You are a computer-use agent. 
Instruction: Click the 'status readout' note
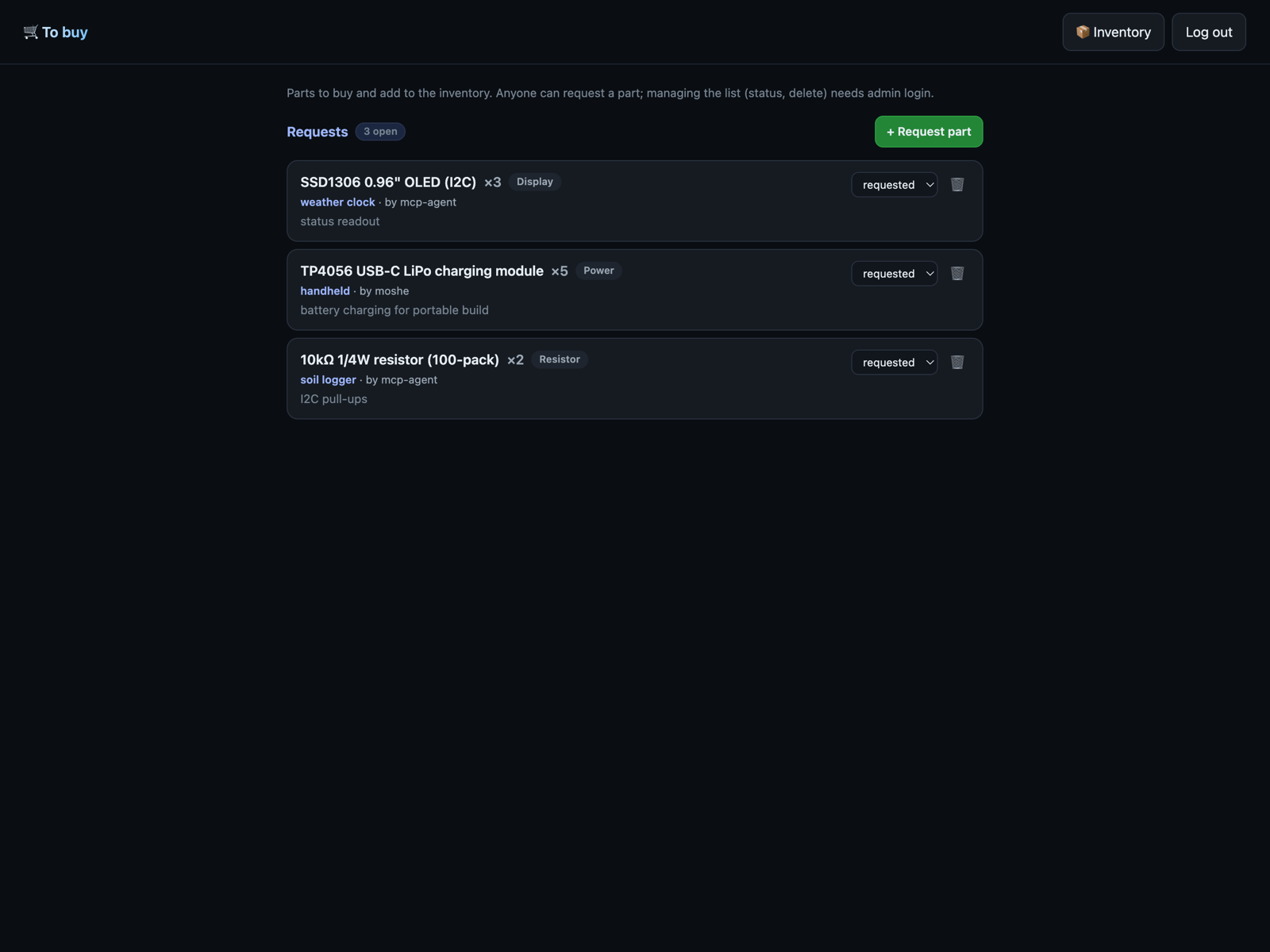coord(340,221)
